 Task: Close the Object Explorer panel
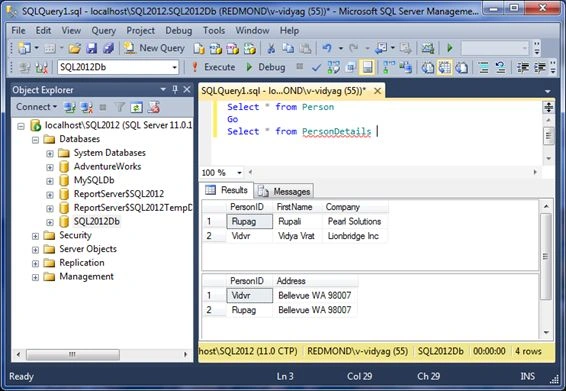coord(187,90)
